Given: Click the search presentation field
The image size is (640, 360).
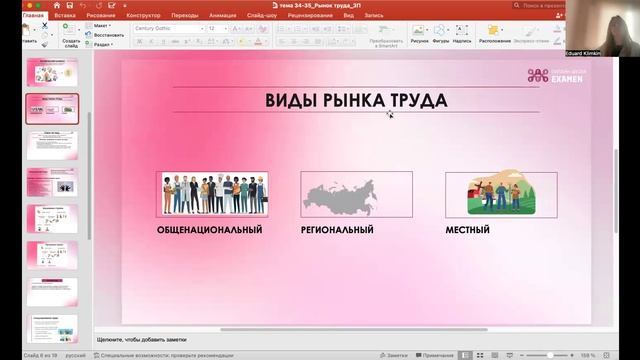Looking at the screenshot, I should pos(539,5).
